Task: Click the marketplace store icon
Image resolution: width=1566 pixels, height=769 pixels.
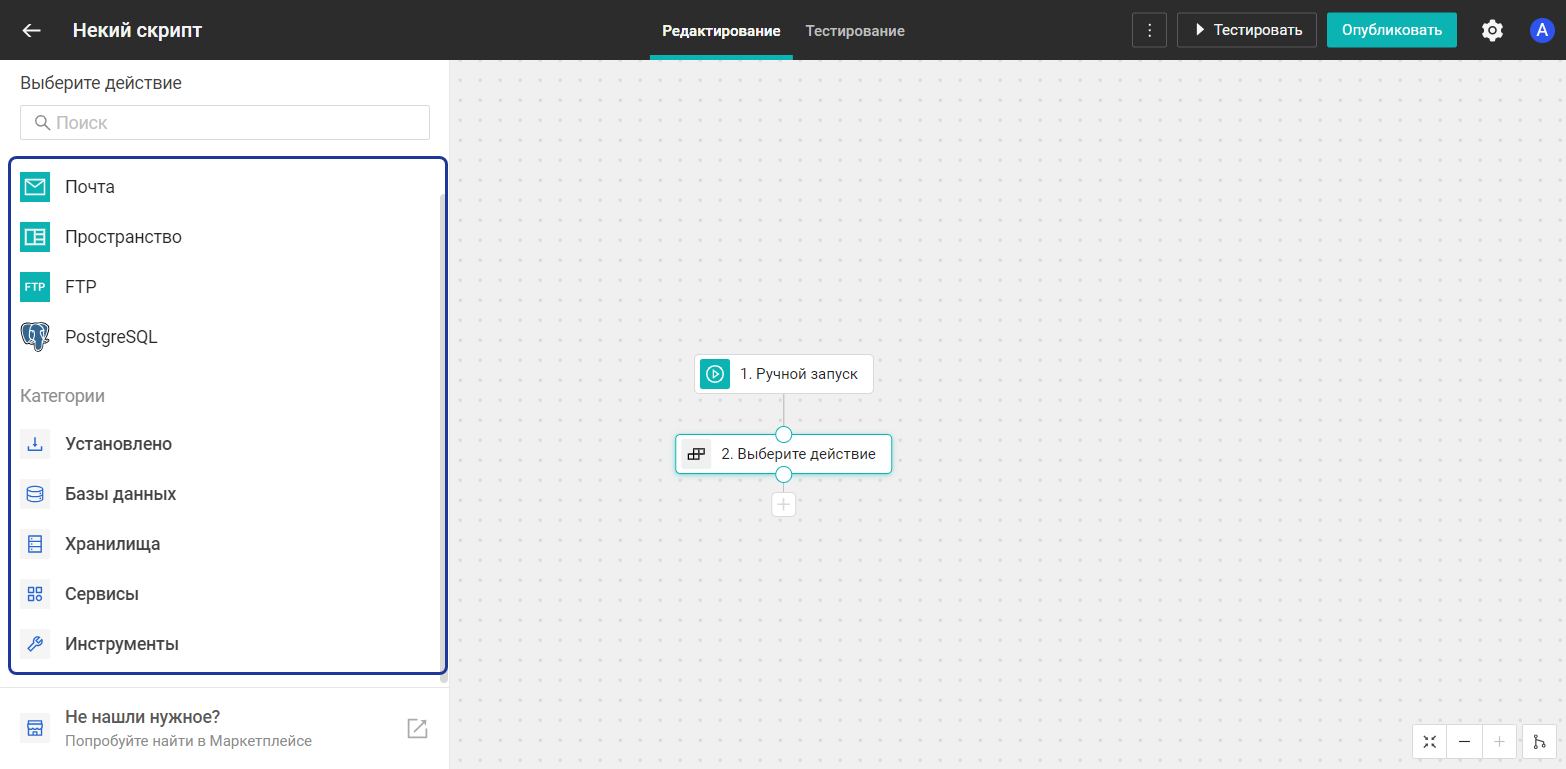Action: tap(35, 728)
